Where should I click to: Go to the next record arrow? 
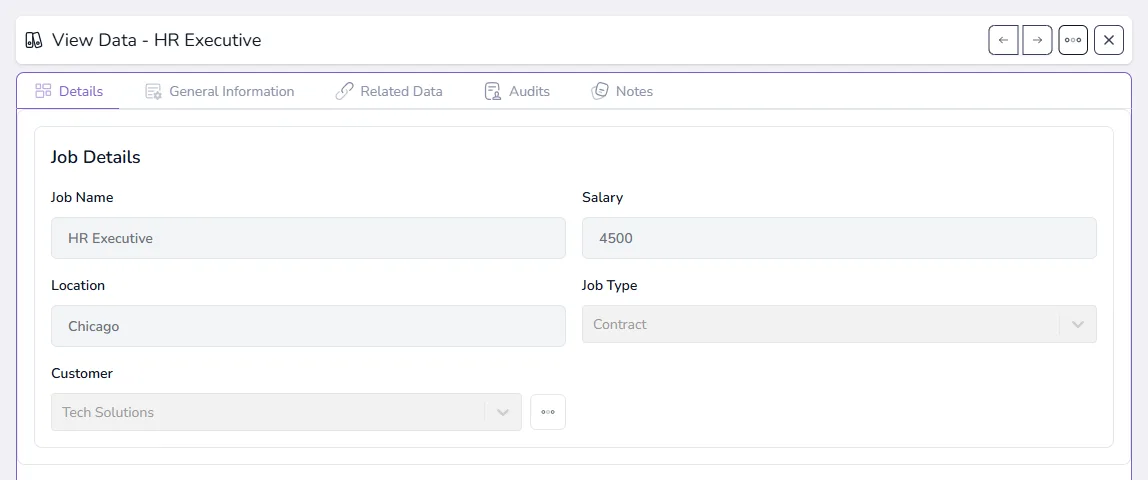coord(1037,40)
